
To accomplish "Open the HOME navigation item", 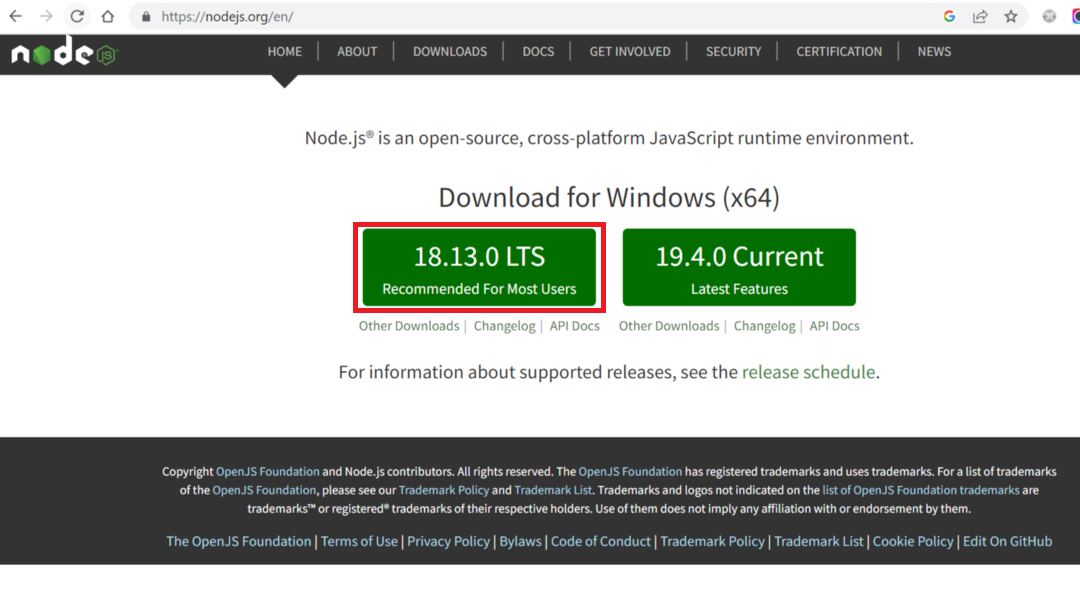I will pyautogui.click(x=284, y=52).
